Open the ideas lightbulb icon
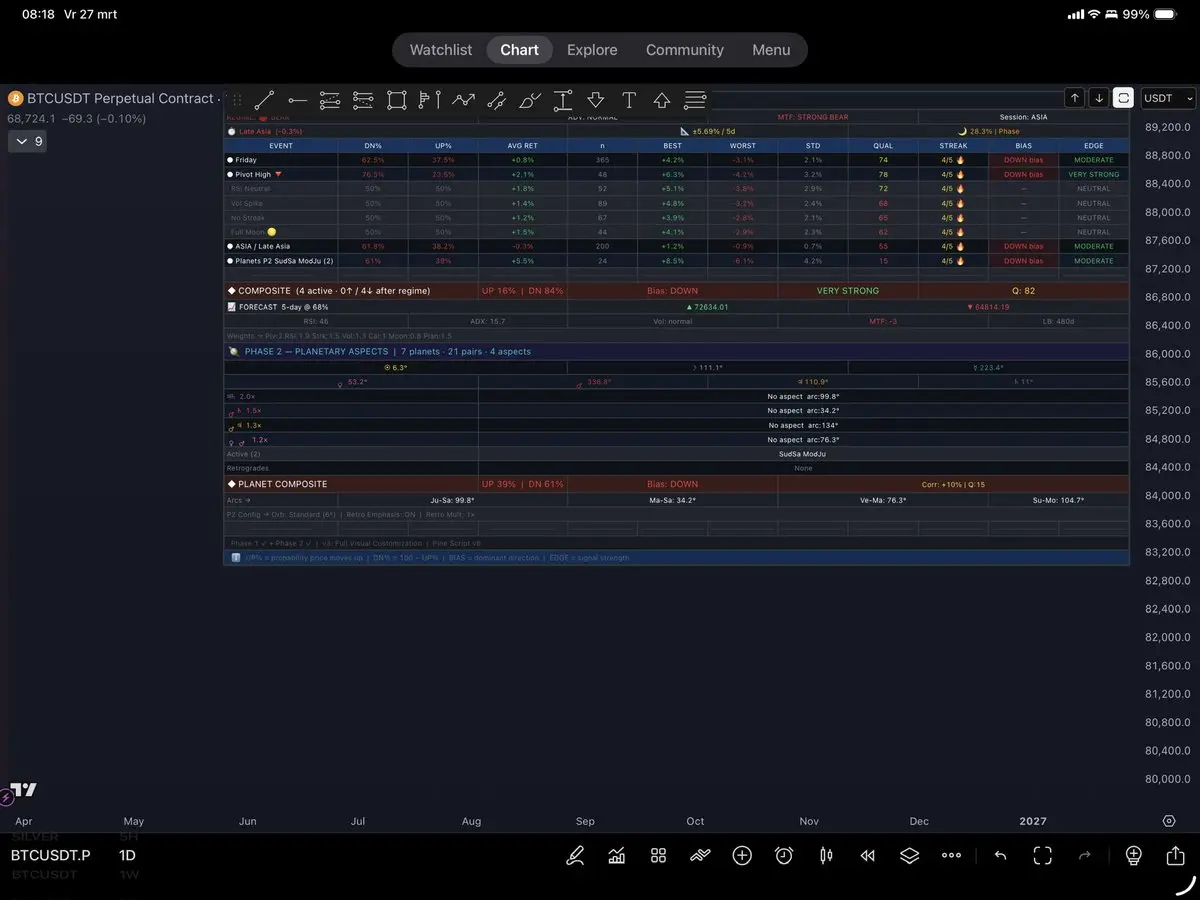 click(x=1133, y=855)
